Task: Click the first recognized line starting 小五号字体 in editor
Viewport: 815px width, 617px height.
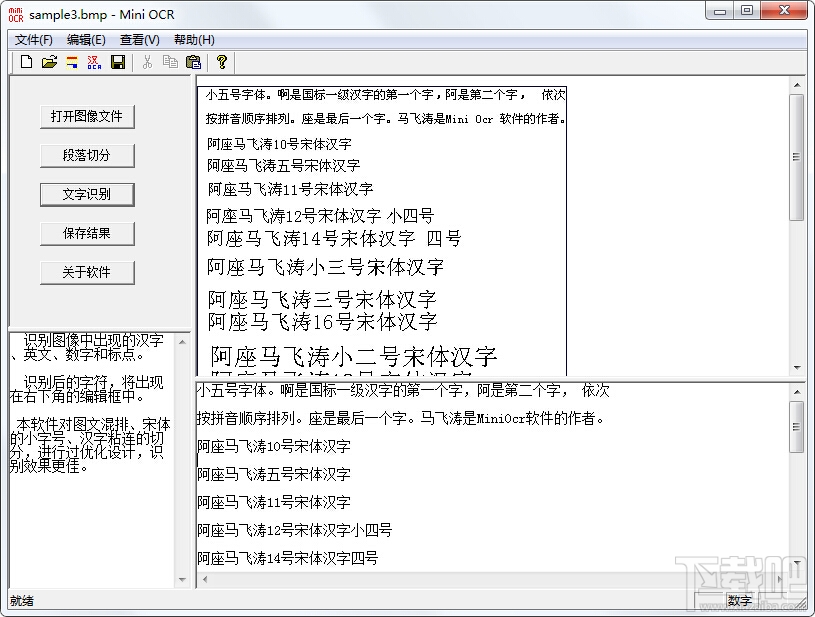Action: point(403,390)
